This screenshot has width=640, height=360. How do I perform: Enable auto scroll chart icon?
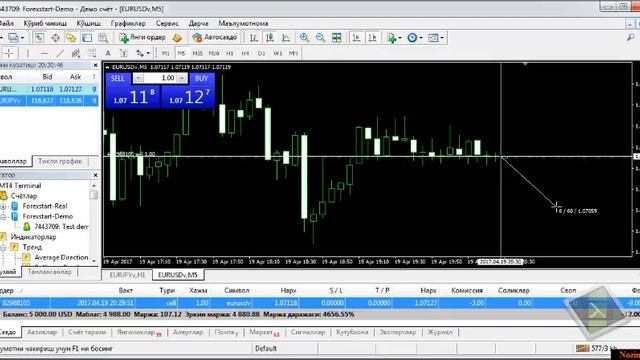pyautogui.click(x=356, y=38)
